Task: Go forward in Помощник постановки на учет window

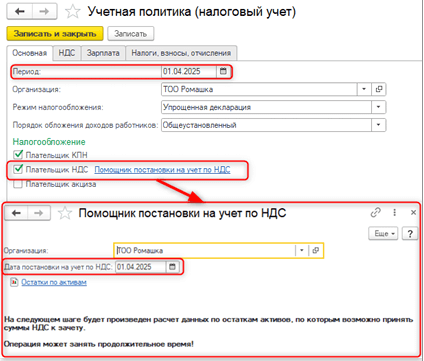Action: tap(39, 213)
